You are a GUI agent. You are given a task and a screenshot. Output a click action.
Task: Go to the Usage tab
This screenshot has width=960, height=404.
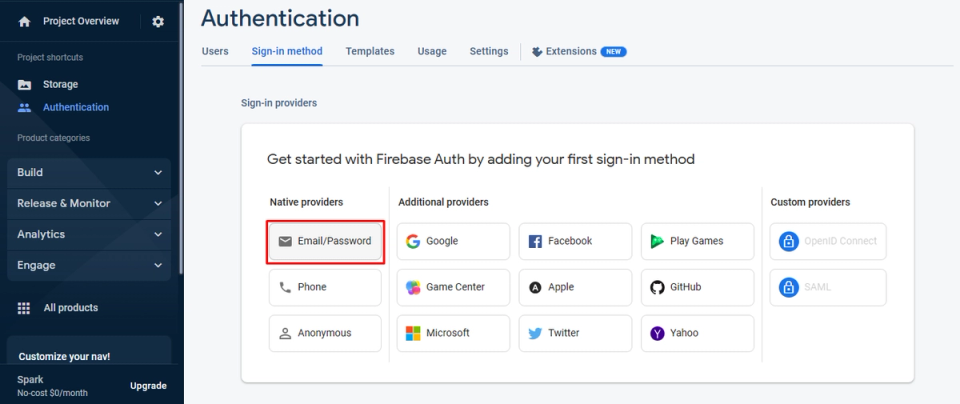(432, 51)
